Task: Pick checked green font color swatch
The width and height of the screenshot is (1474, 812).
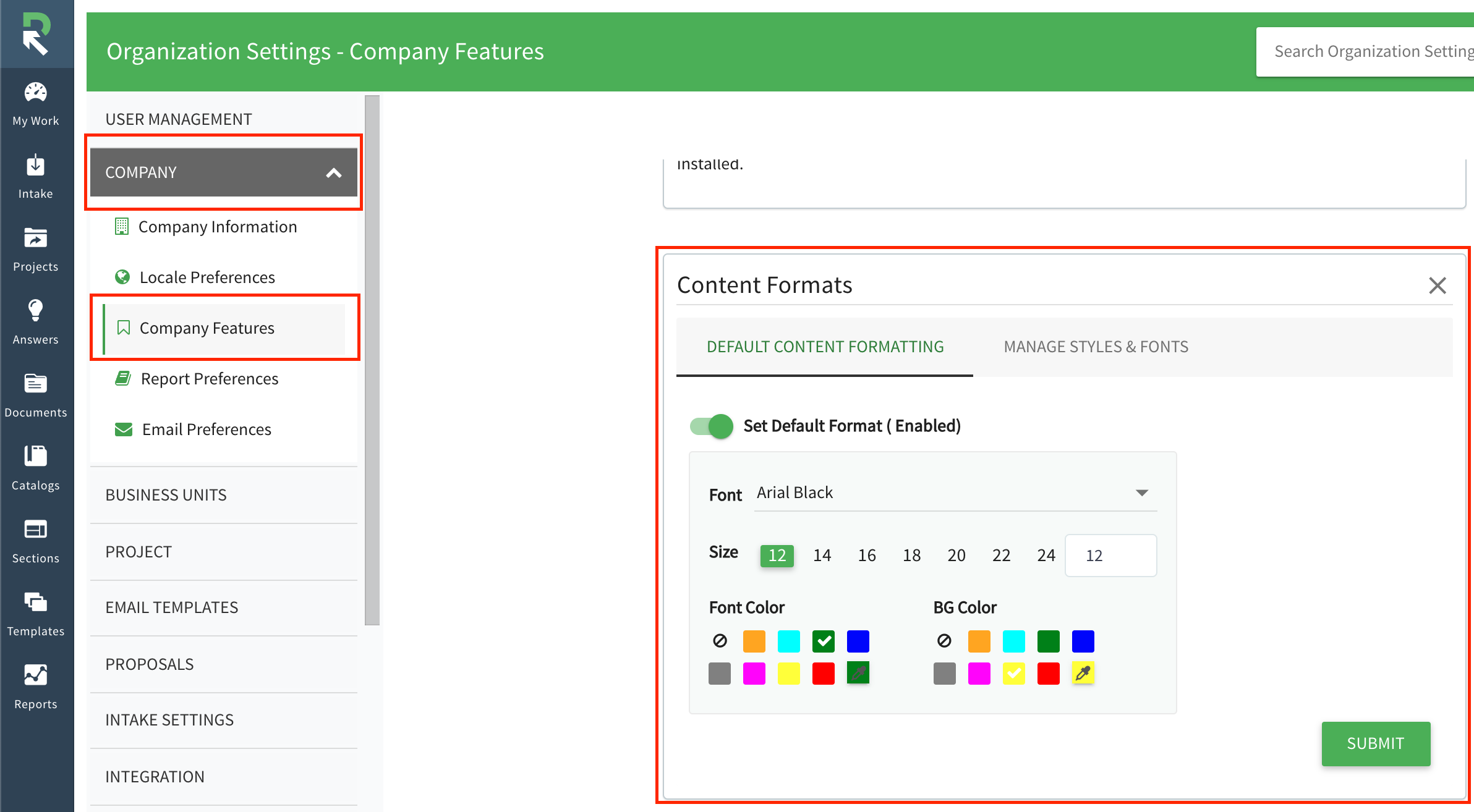Action: coord(824,641)
